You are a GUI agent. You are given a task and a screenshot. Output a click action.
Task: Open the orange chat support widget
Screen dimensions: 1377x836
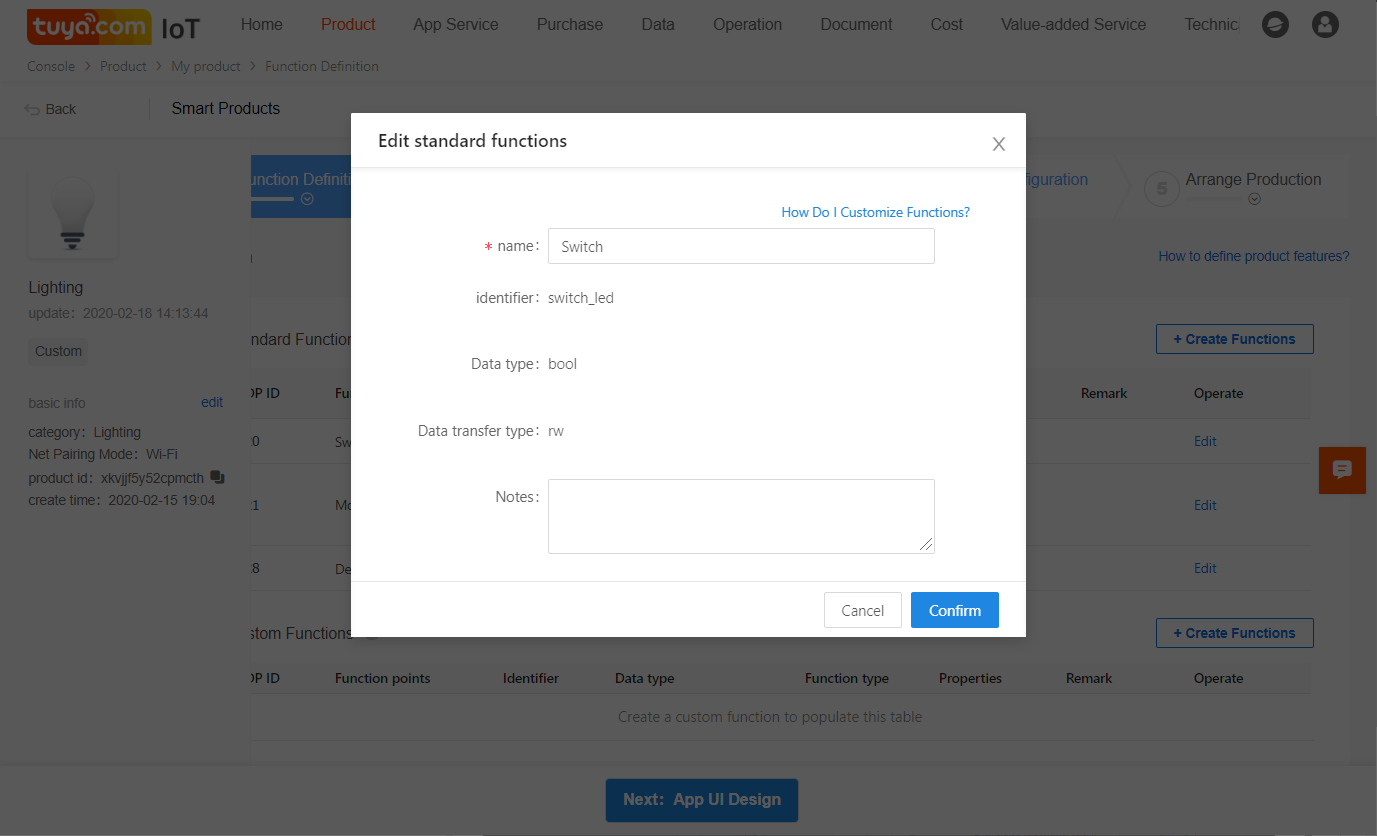point(1342,470)
